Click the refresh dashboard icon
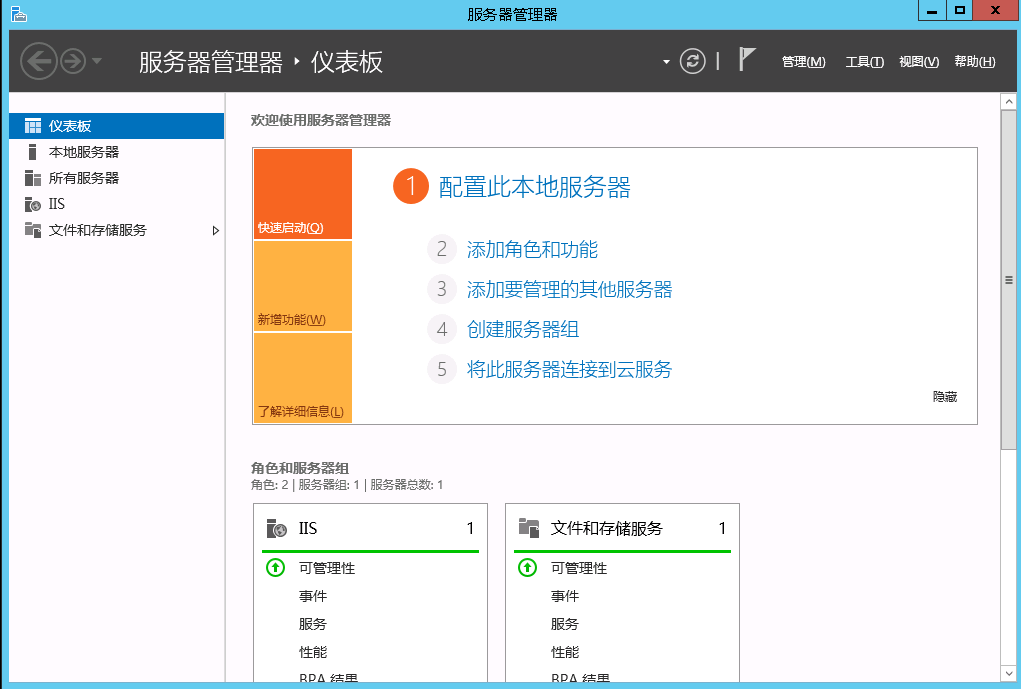The image size is (1021, 689). [692, 61]
